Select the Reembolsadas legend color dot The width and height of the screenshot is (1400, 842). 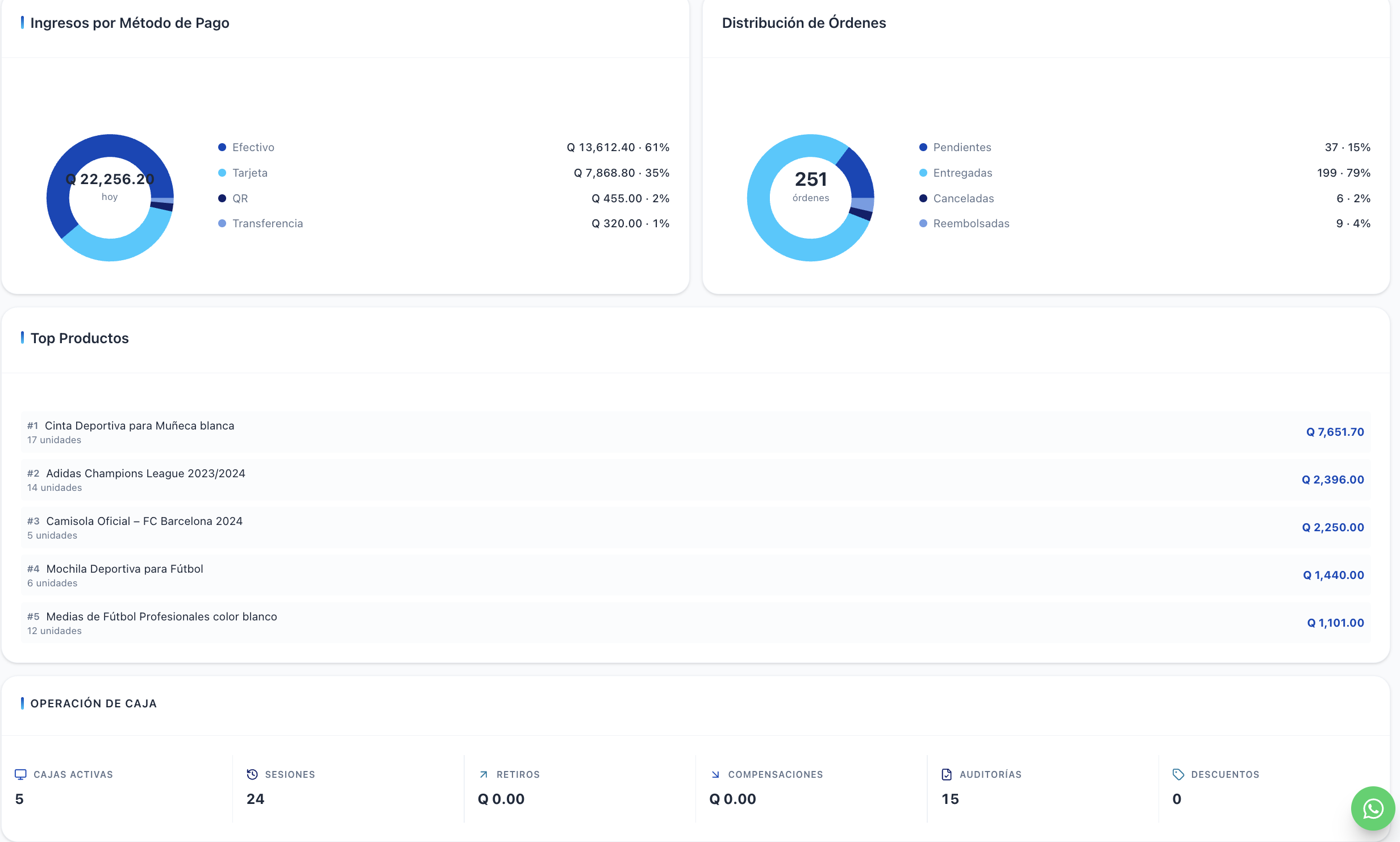(923, 223)
